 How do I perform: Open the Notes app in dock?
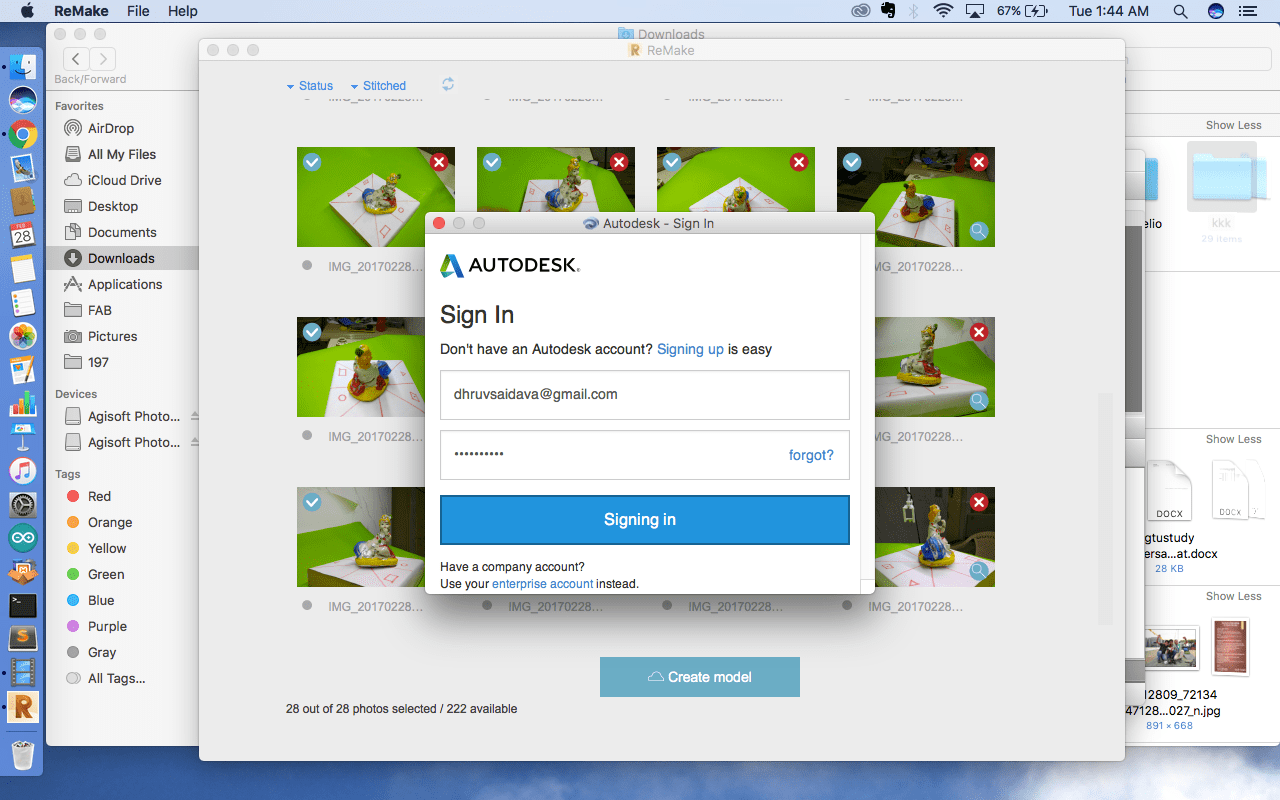(23, 268)
